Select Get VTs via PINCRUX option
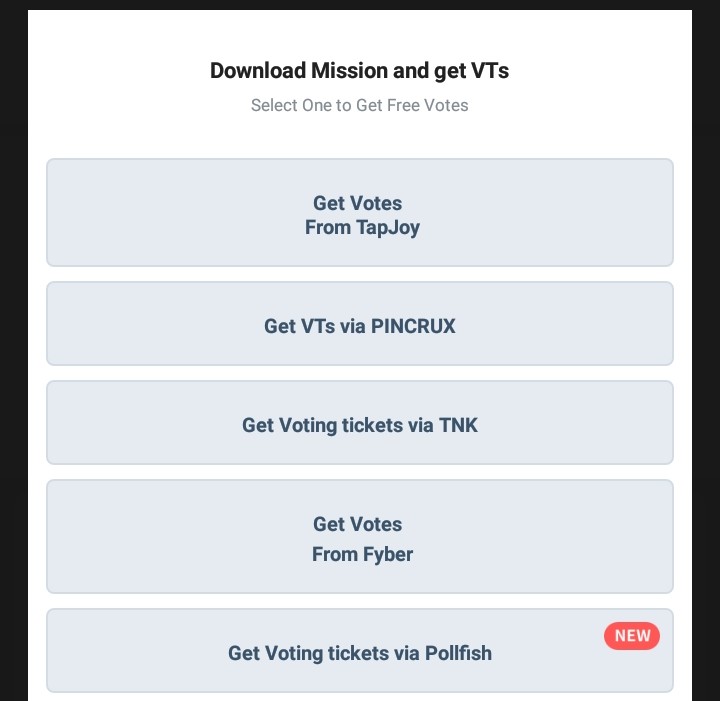 tap(360, 324)
